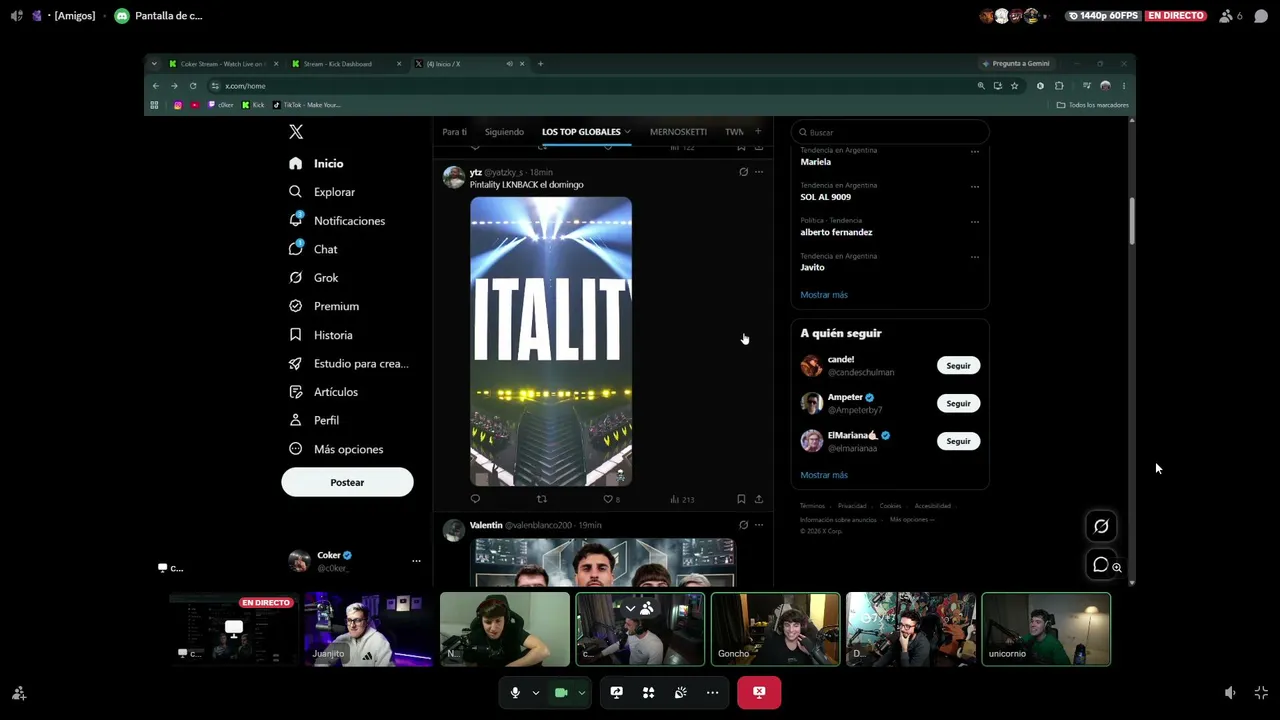This screenshot has height=720, width=1280.
Task: Open camera options arrow beside the camera
Action: [x=581, y=692]
